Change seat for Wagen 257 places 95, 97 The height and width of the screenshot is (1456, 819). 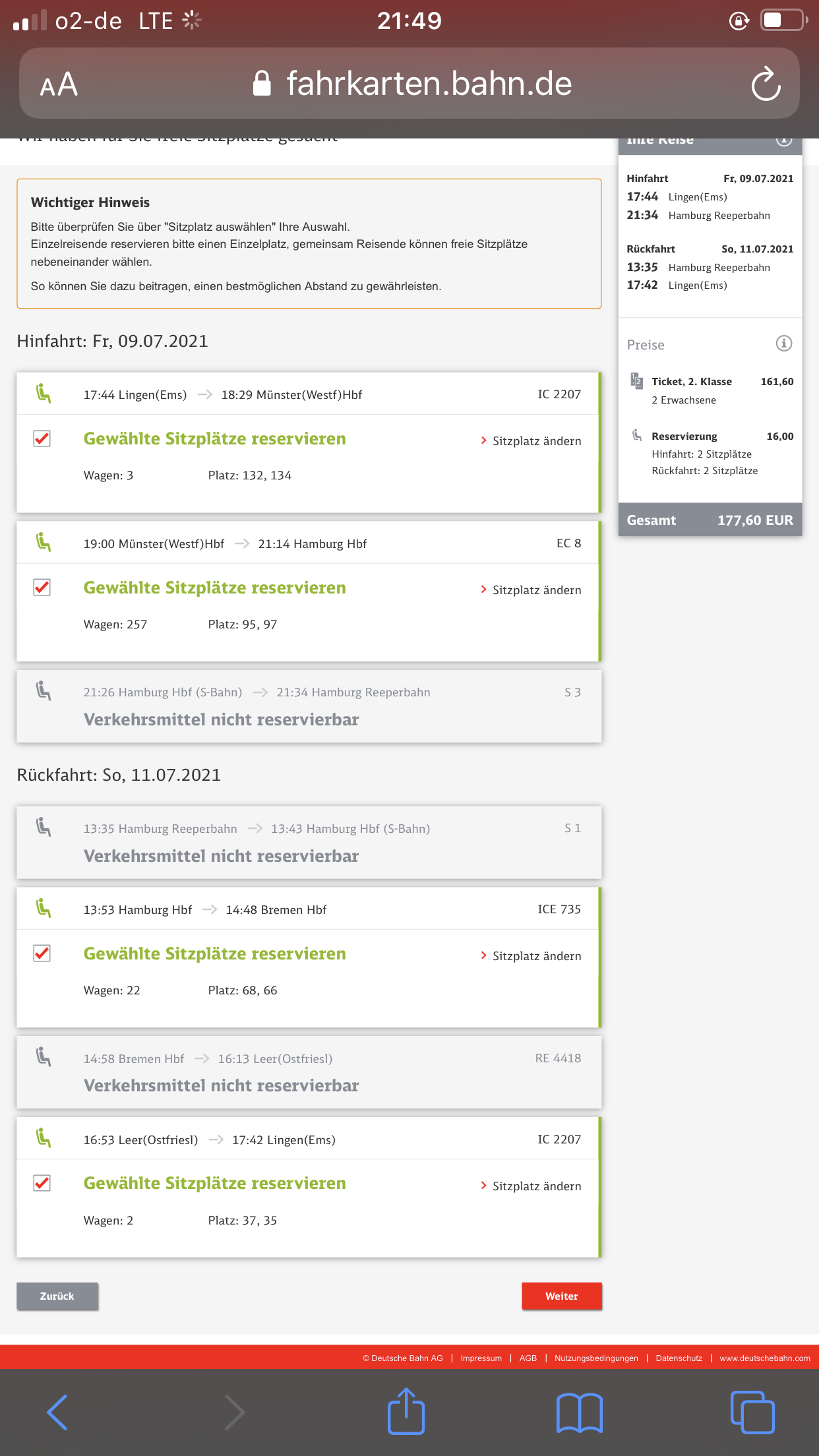pos(531,590)
